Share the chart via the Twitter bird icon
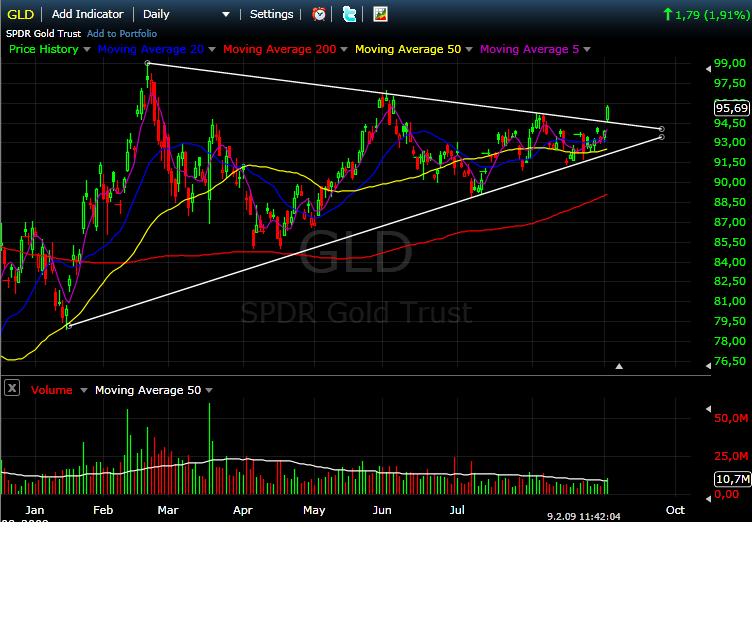The width and height of the screenshot is (752, 640). pyautogui.click(x=349, y=14)
